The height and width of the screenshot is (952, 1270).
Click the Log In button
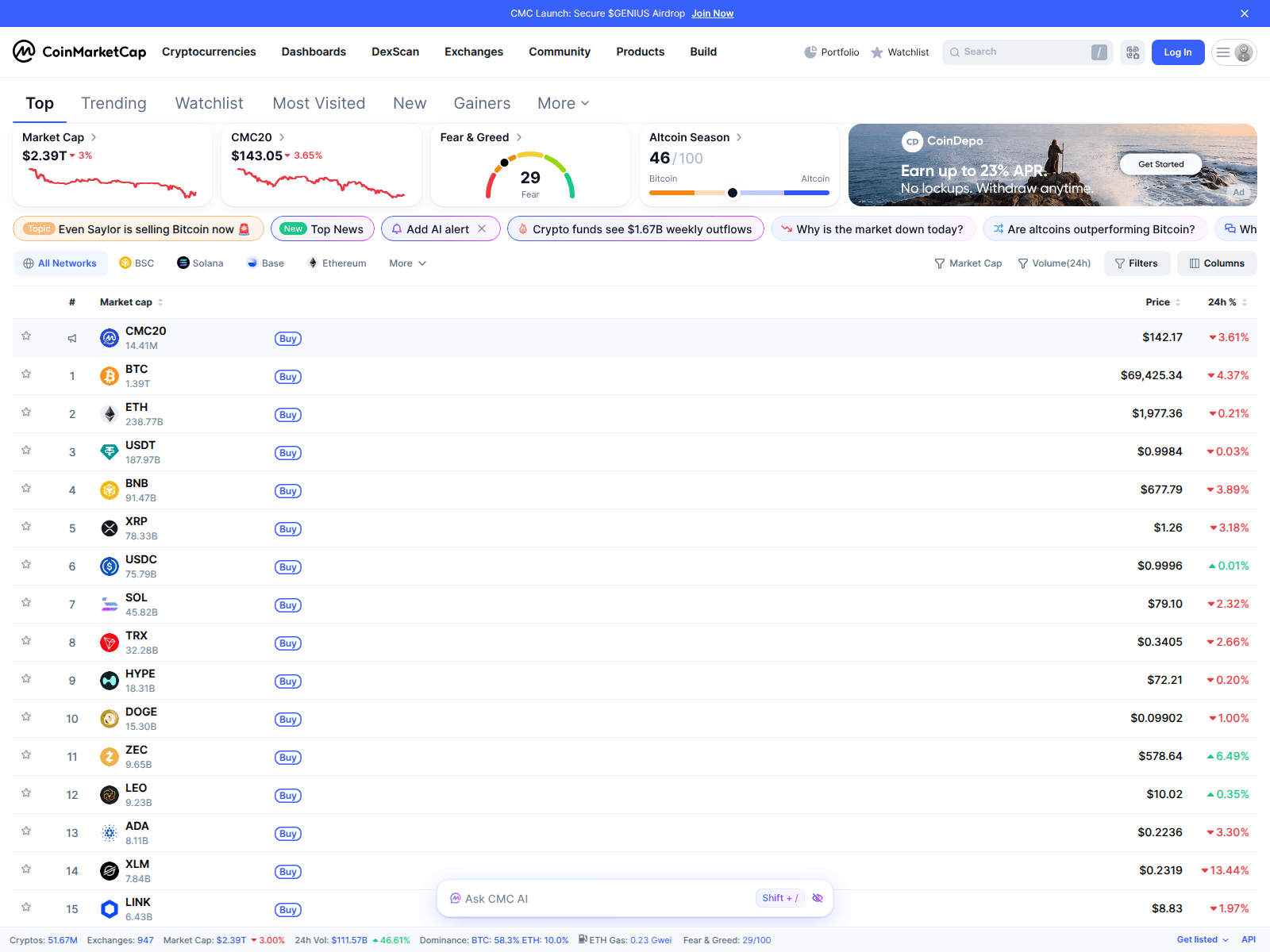pyautogui.click(x=1178, y=52)
